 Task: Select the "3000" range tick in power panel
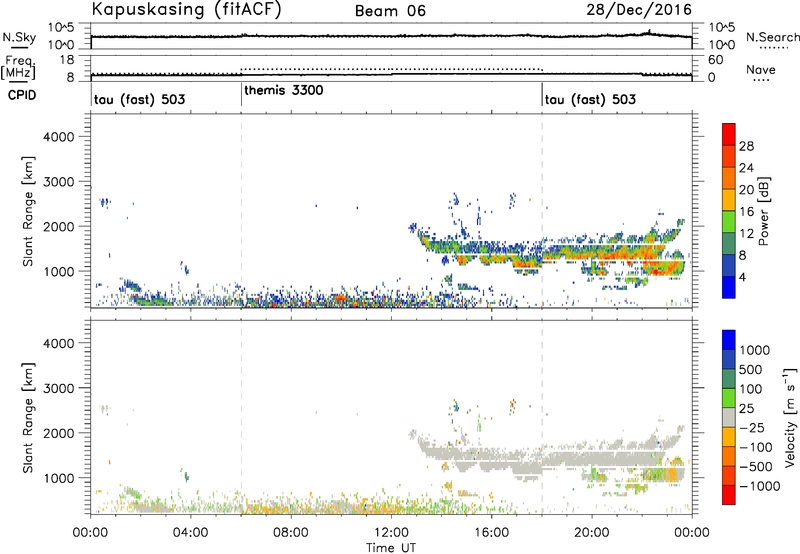[58, 182]
